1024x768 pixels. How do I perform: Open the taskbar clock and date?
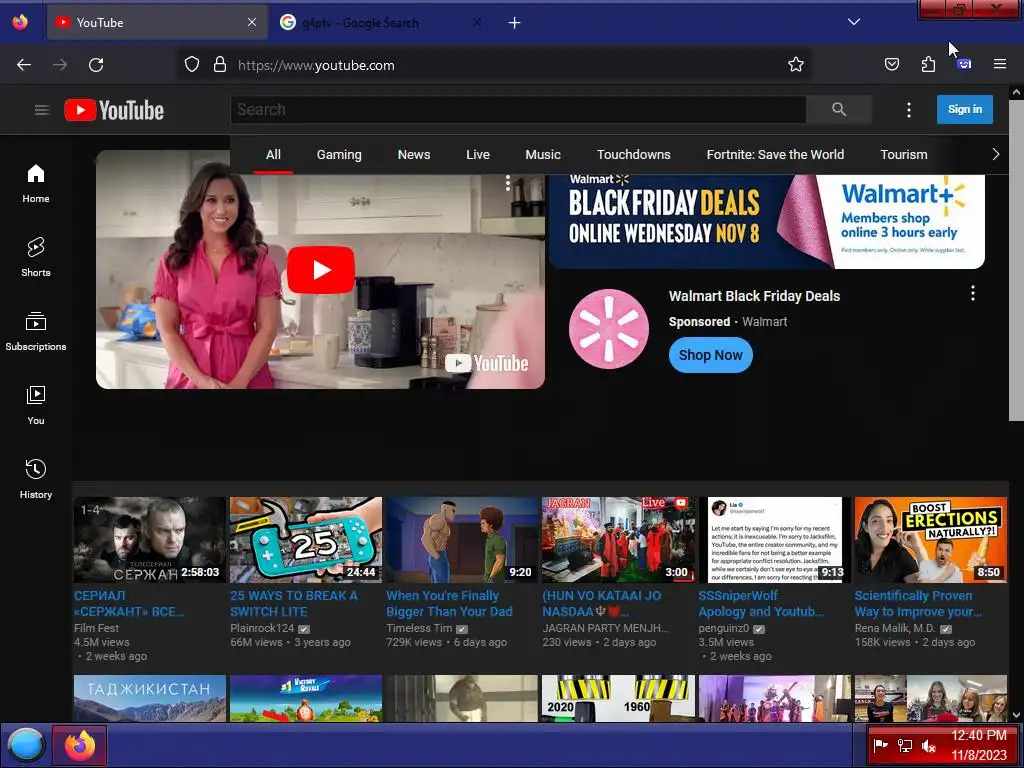coord(978,745)
